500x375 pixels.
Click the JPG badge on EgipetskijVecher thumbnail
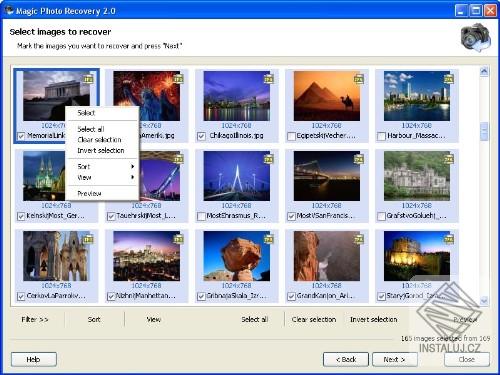pyautogui.click(x=359, y=79)
